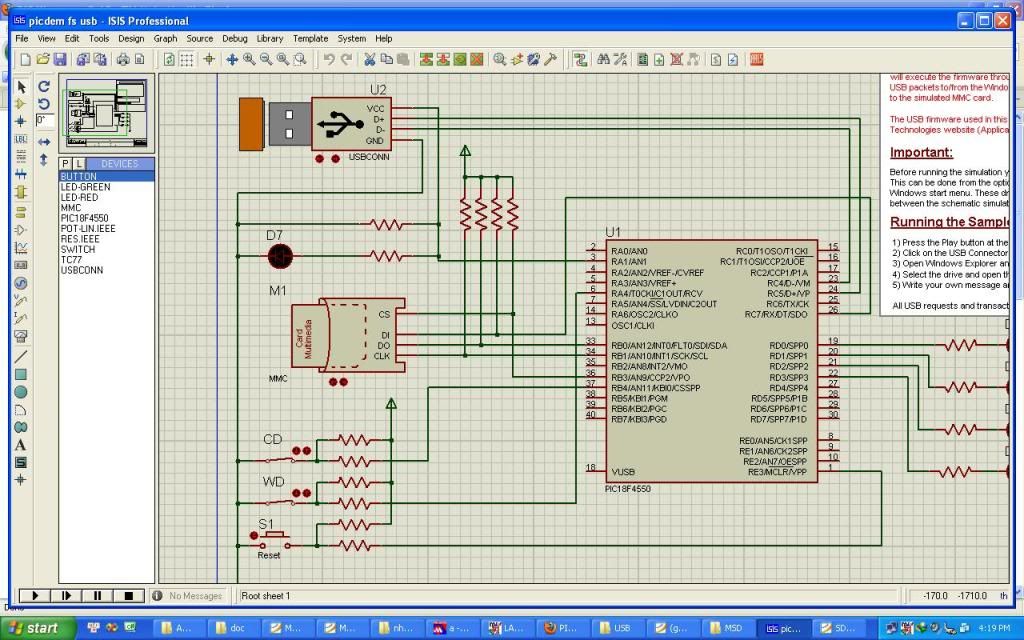Click the schematic overview thumbnail
The height and width of the screenshot is (640, 1024).
pos(106,114)
